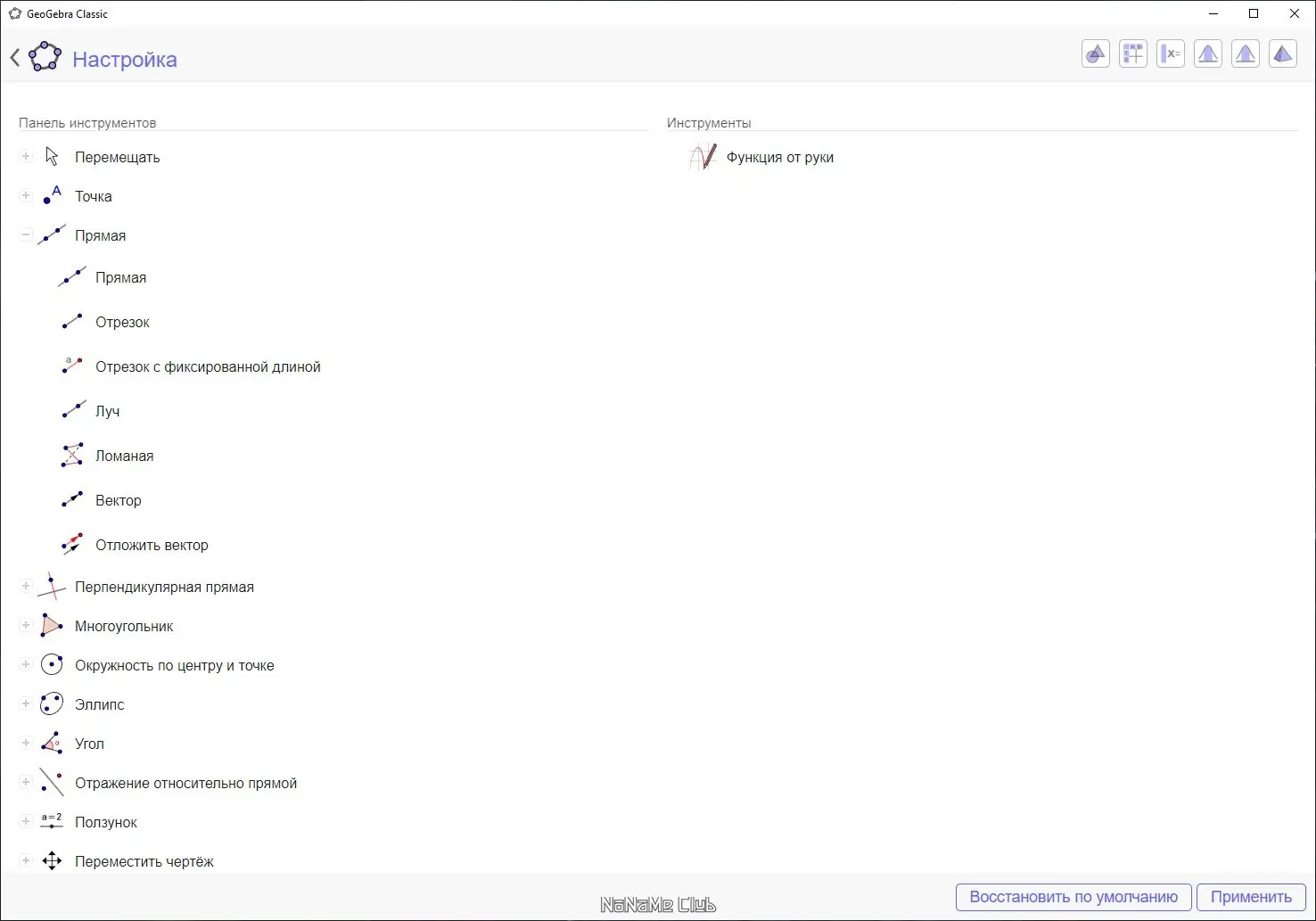Image resolution: width=1316 pixels, height=921 pixels.
Task: Select the Вектор tree item text
Action: tap(118, 501)
